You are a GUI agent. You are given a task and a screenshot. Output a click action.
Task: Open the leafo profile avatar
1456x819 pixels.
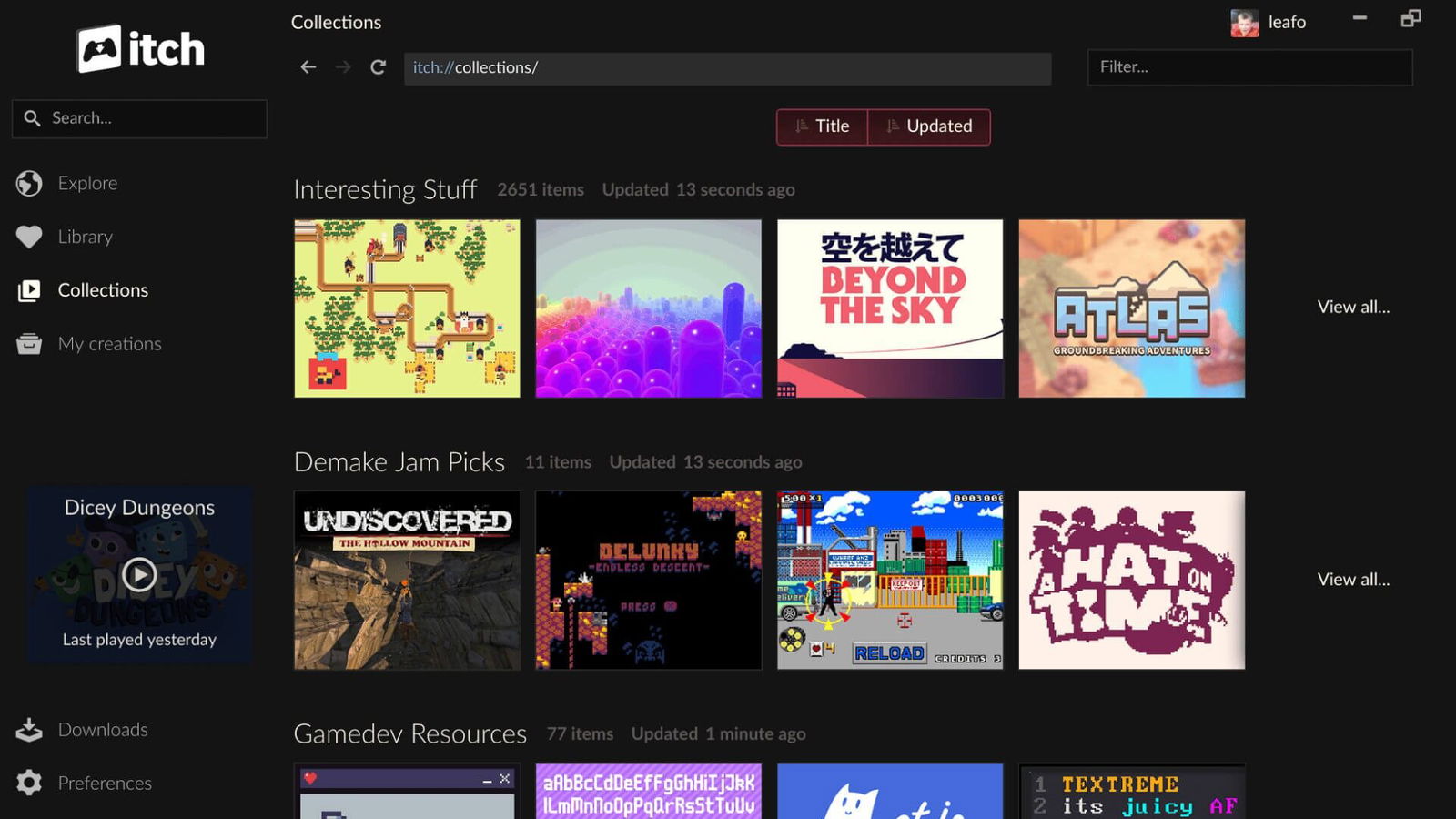(x=1243, y=21)
